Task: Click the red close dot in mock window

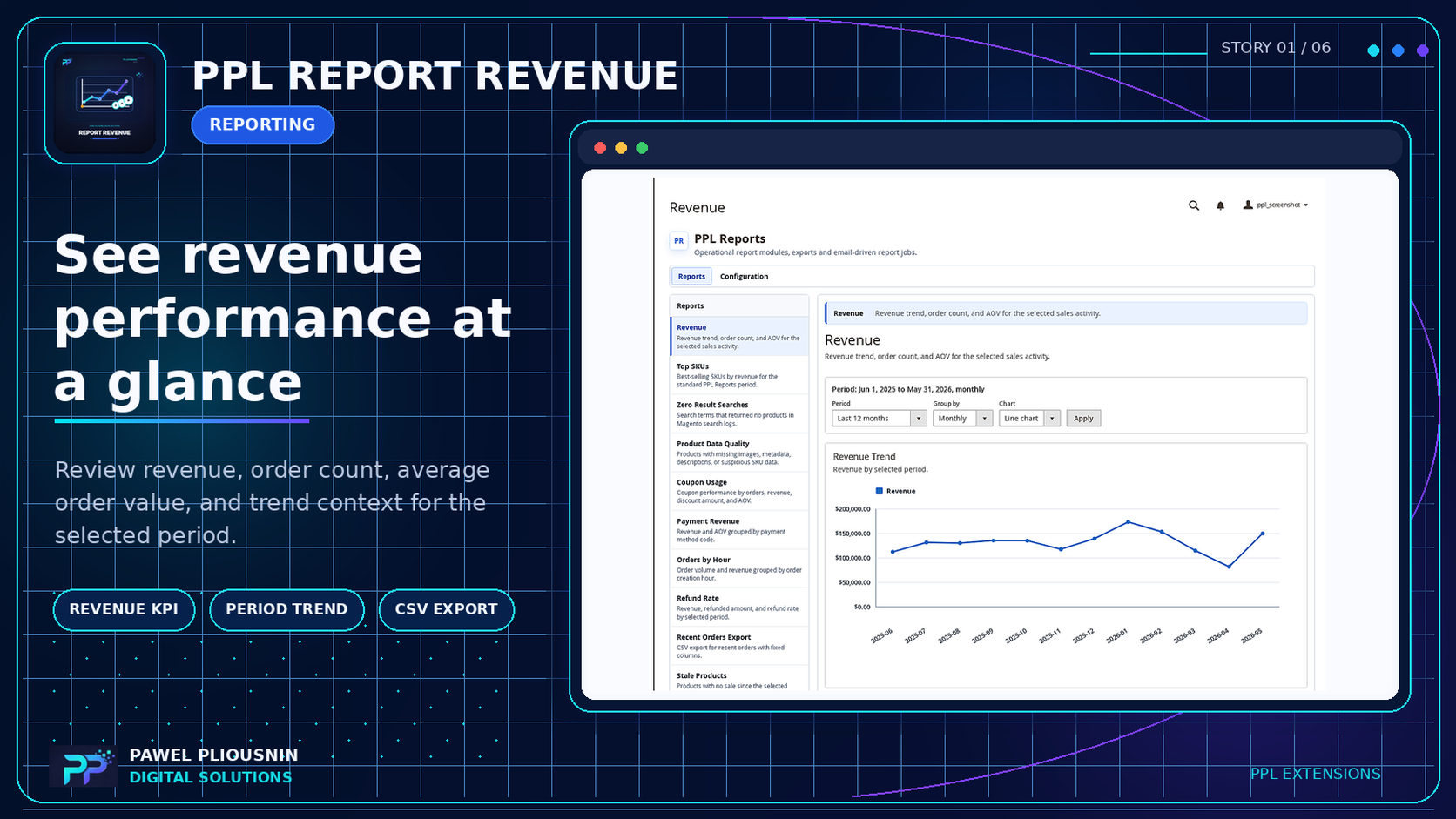Action: pyautogui.click(x=600, y=148)
